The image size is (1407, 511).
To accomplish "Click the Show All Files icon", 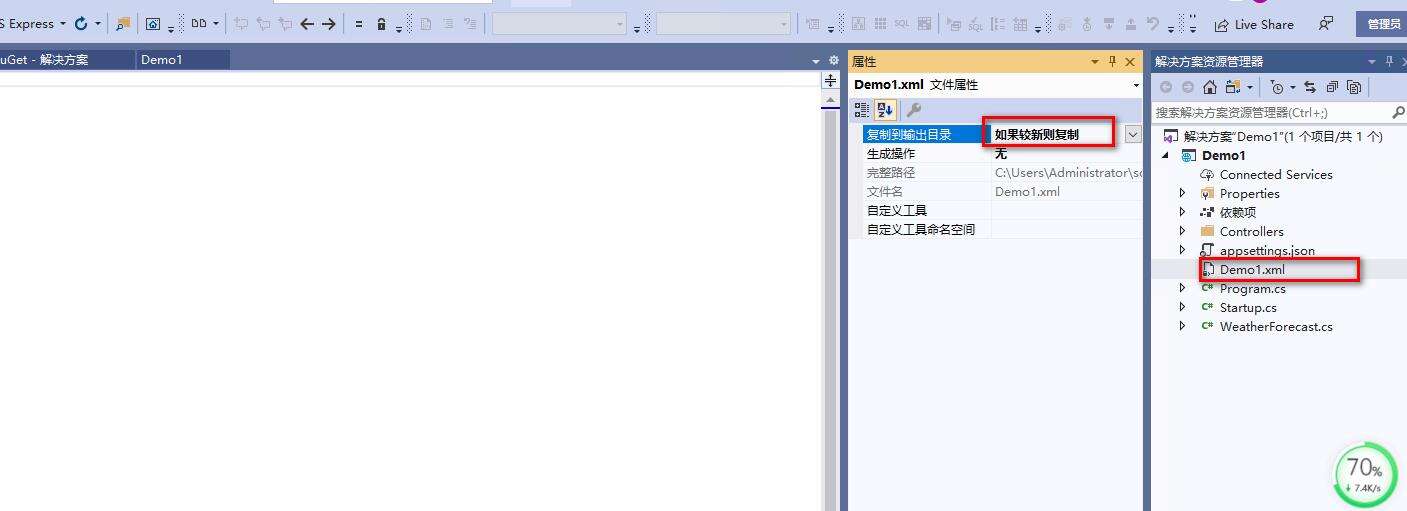I will click(1354, 87).
